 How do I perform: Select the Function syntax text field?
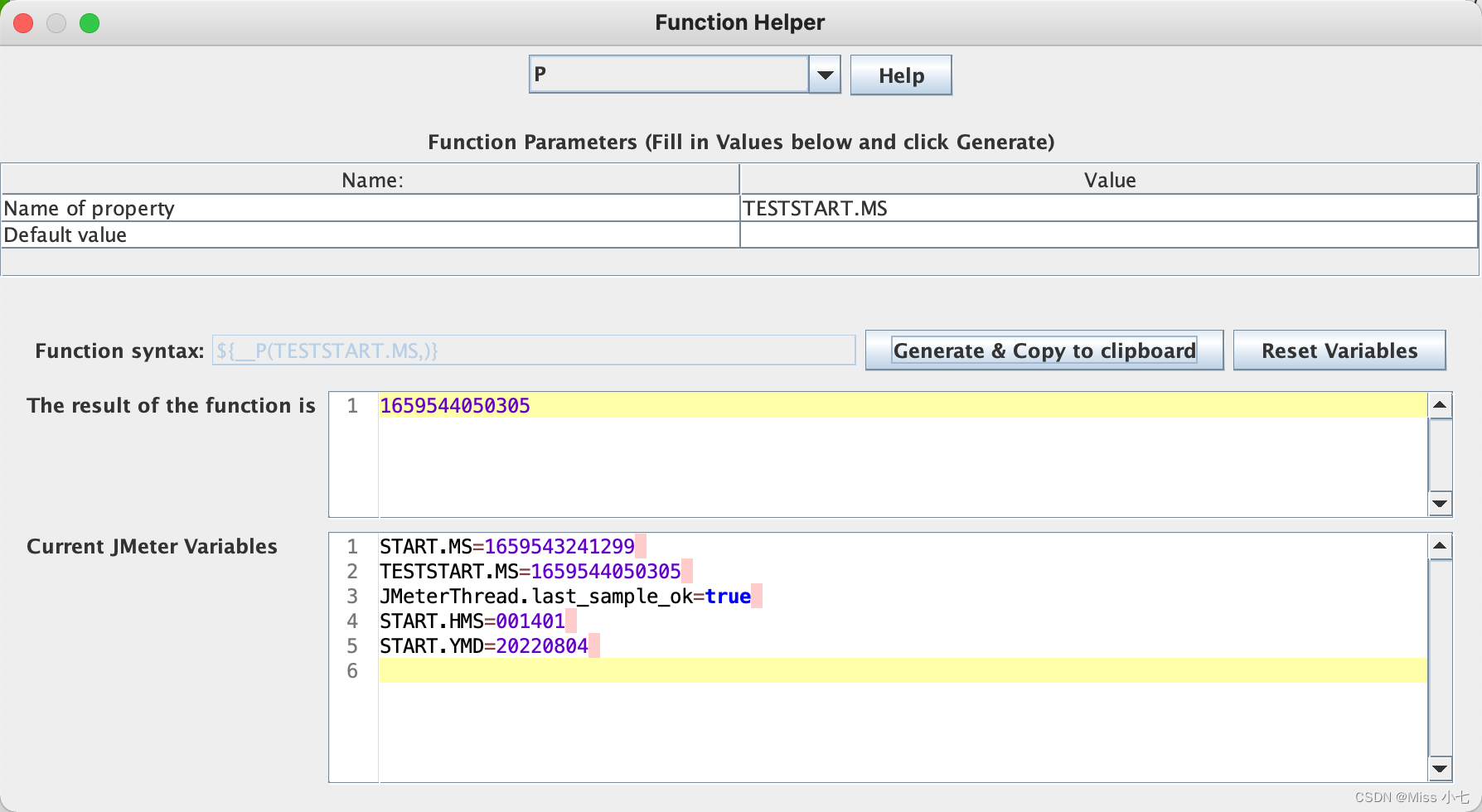pos(534,350)
